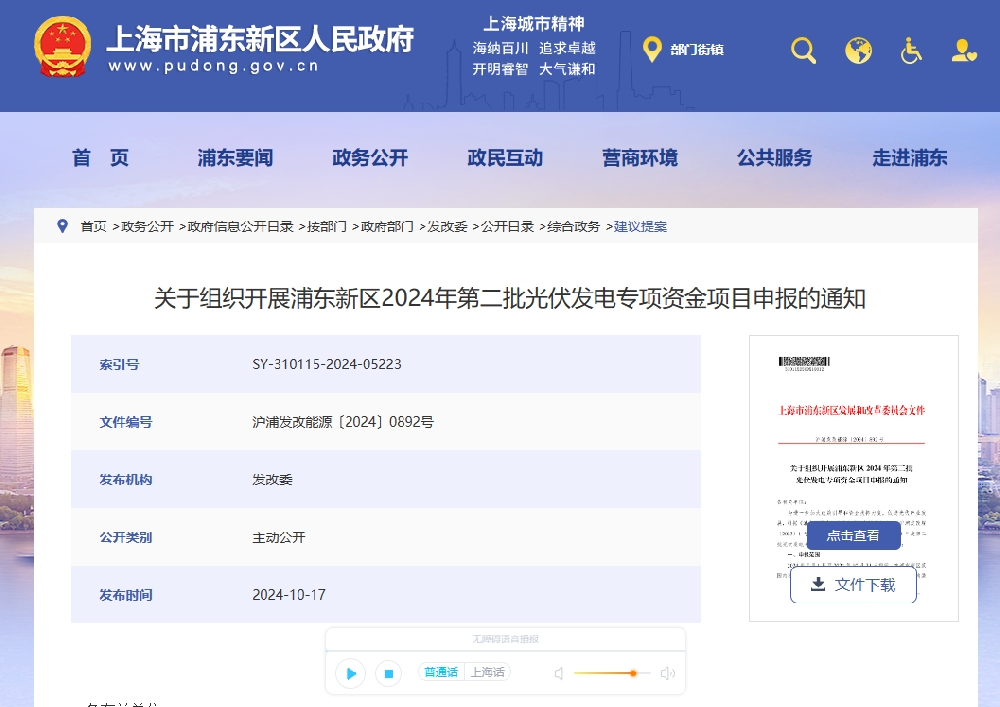Image resolution: width=1000 pixels, height=707 pixels.
Task: Open the 政务公开 navigation menu
Action: click(x=370, y=158)
